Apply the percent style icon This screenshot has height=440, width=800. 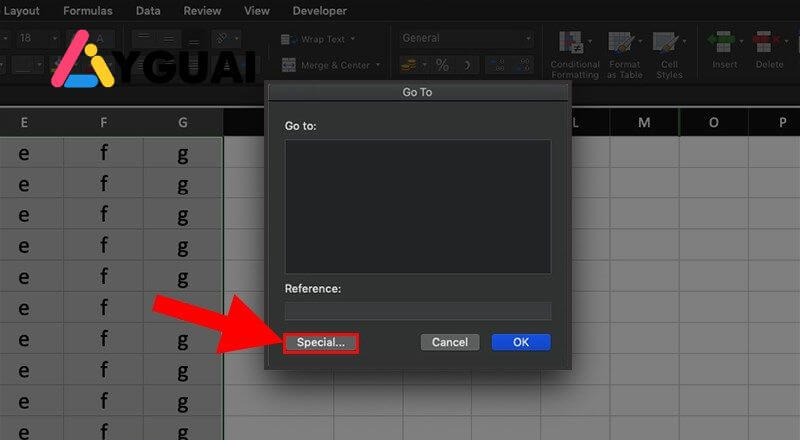coord(441,65)
